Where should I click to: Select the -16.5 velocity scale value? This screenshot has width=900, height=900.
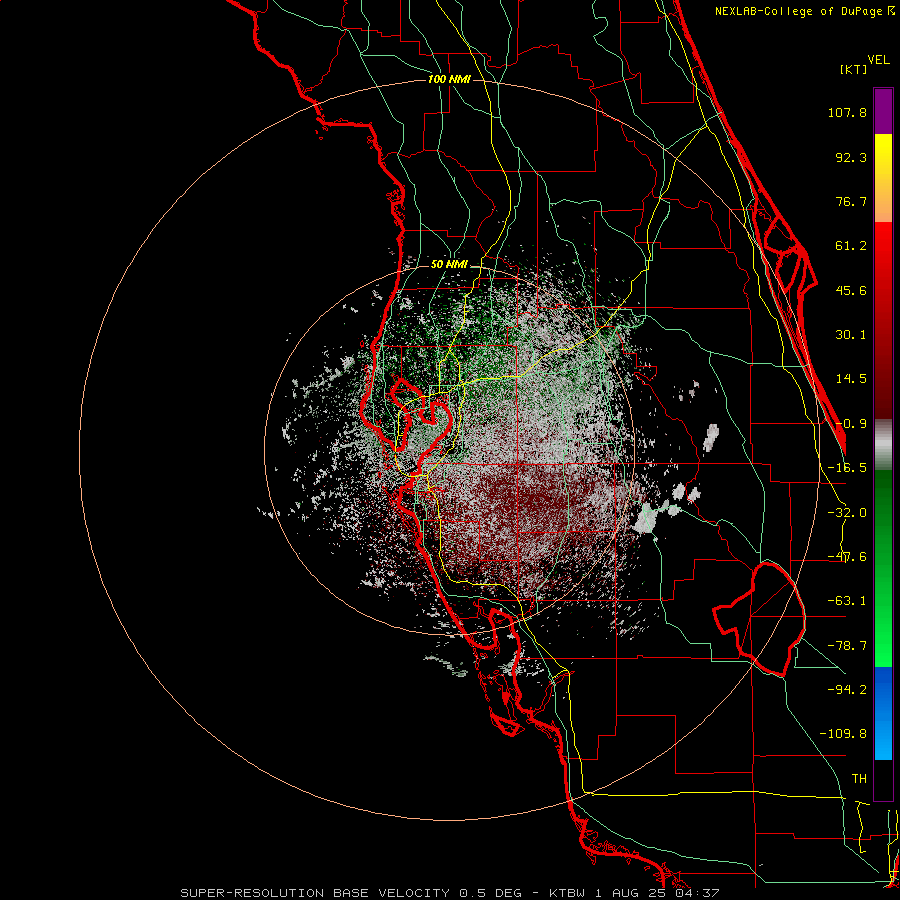point(847,468)
